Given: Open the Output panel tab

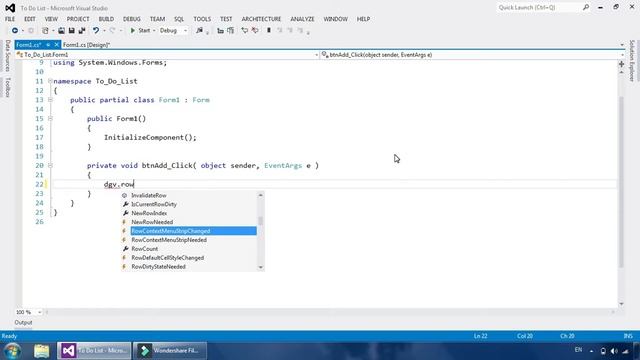Looking at the screenshot, I should (x=23, y=322).
